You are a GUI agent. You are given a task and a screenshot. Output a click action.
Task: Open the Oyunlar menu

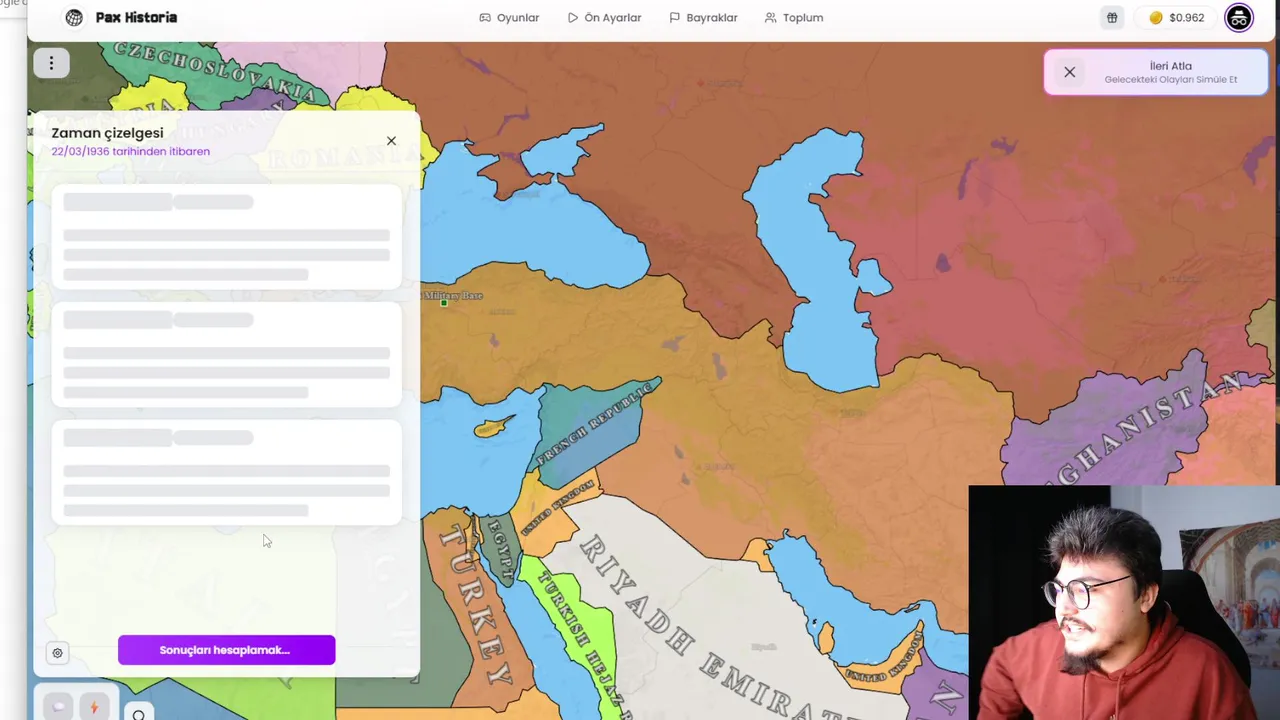(x=509, y=17)
